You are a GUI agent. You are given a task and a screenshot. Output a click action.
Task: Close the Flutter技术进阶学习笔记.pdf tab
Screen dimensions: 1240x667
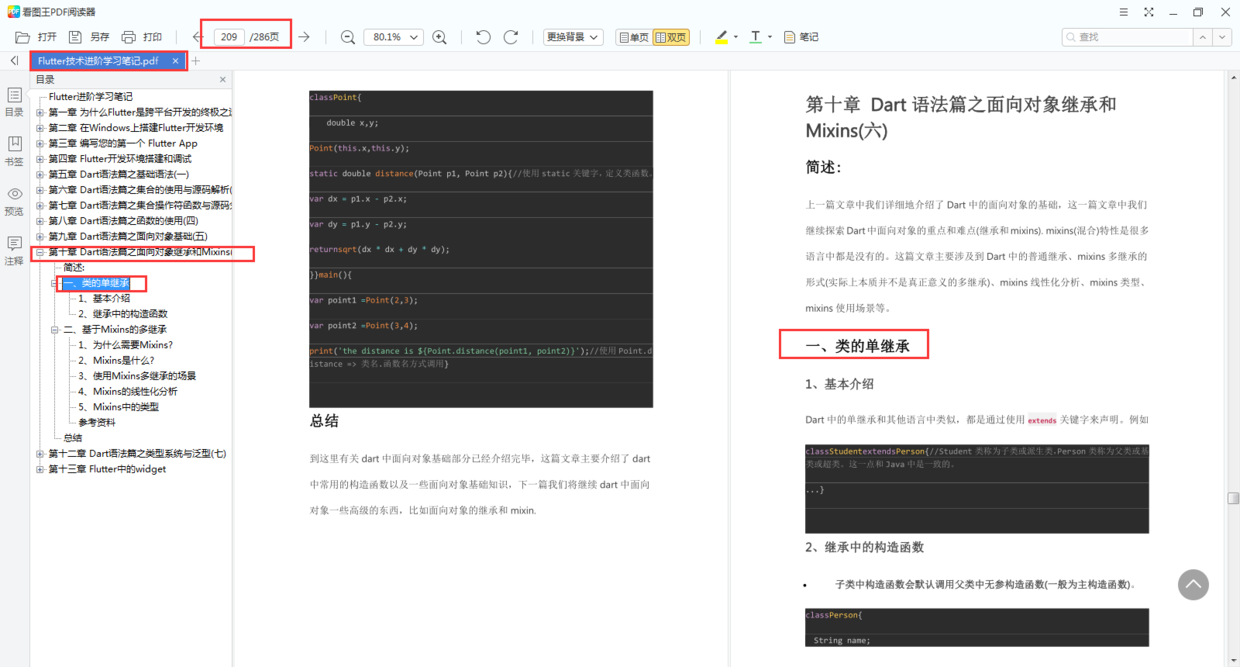(x=175, y=61)
